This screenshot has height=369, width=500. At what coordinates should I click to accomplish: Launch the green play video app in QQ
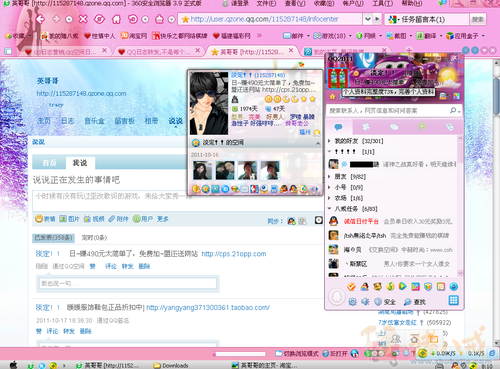pyautogui.click(x=403, y=286)
